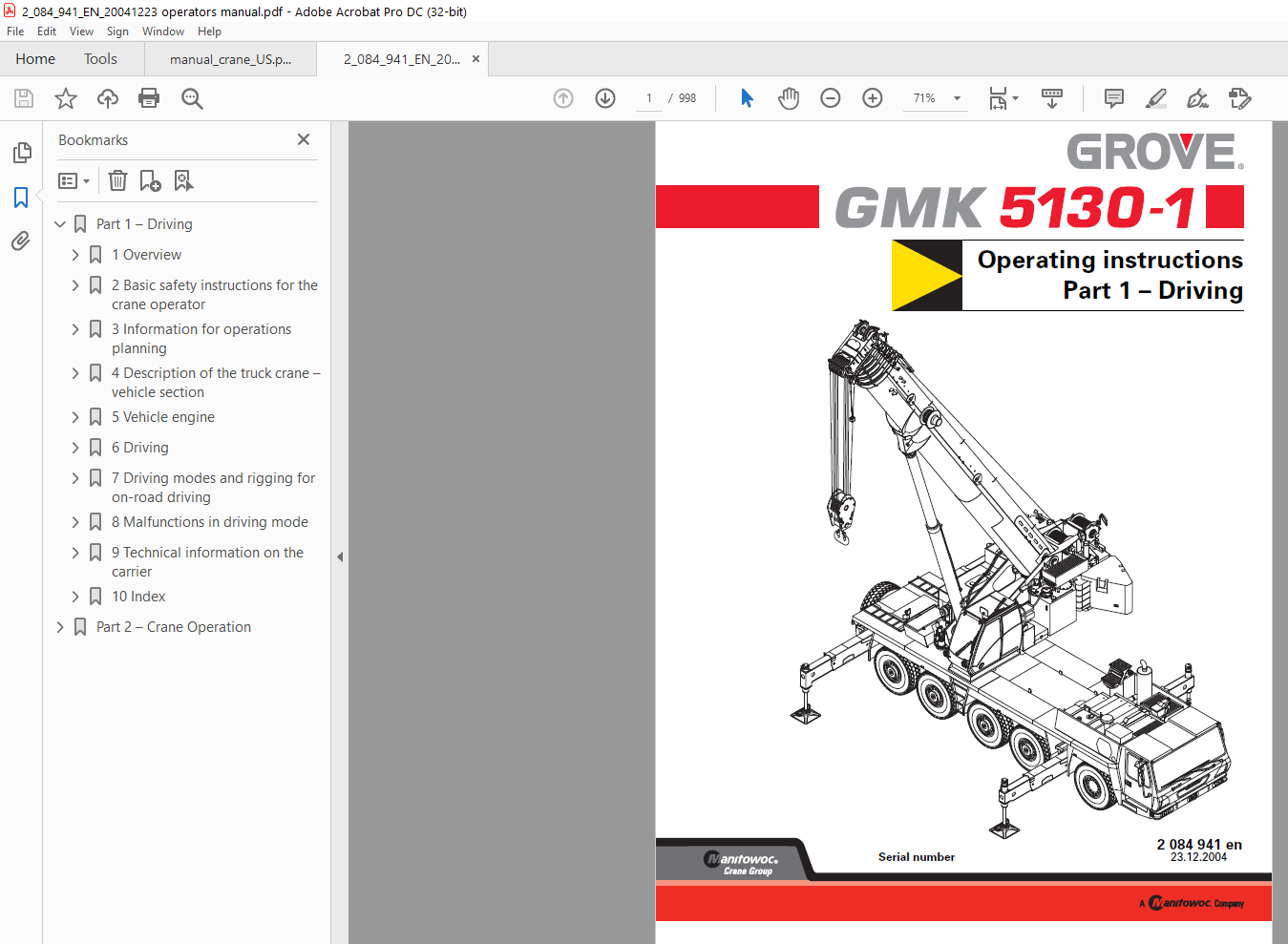Open the Edit menu

47,31
